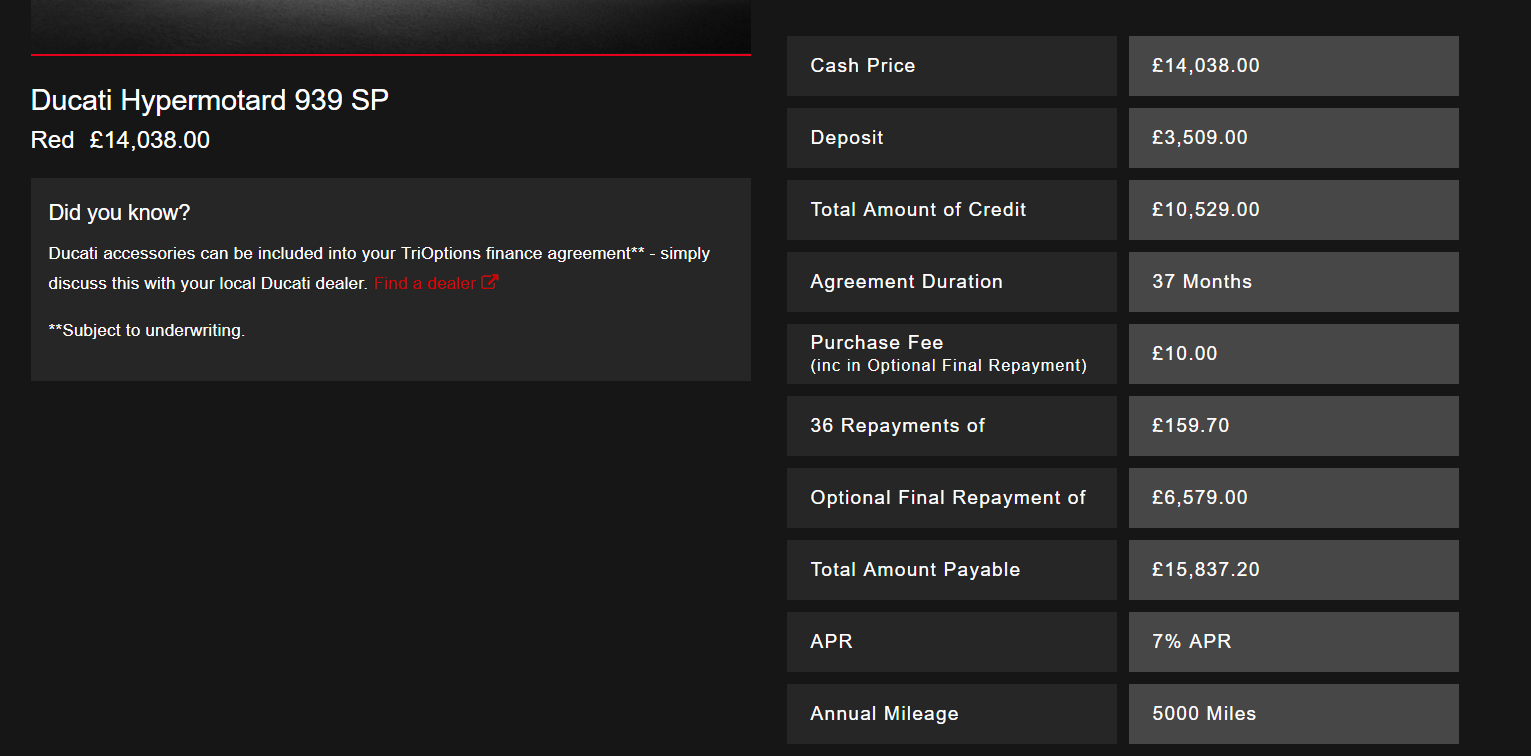Select the Ducati Hypermotard 939 SP heading
Image resolution: width=1531 pixels, height=756 pixels.
click(x=210, y=100)
